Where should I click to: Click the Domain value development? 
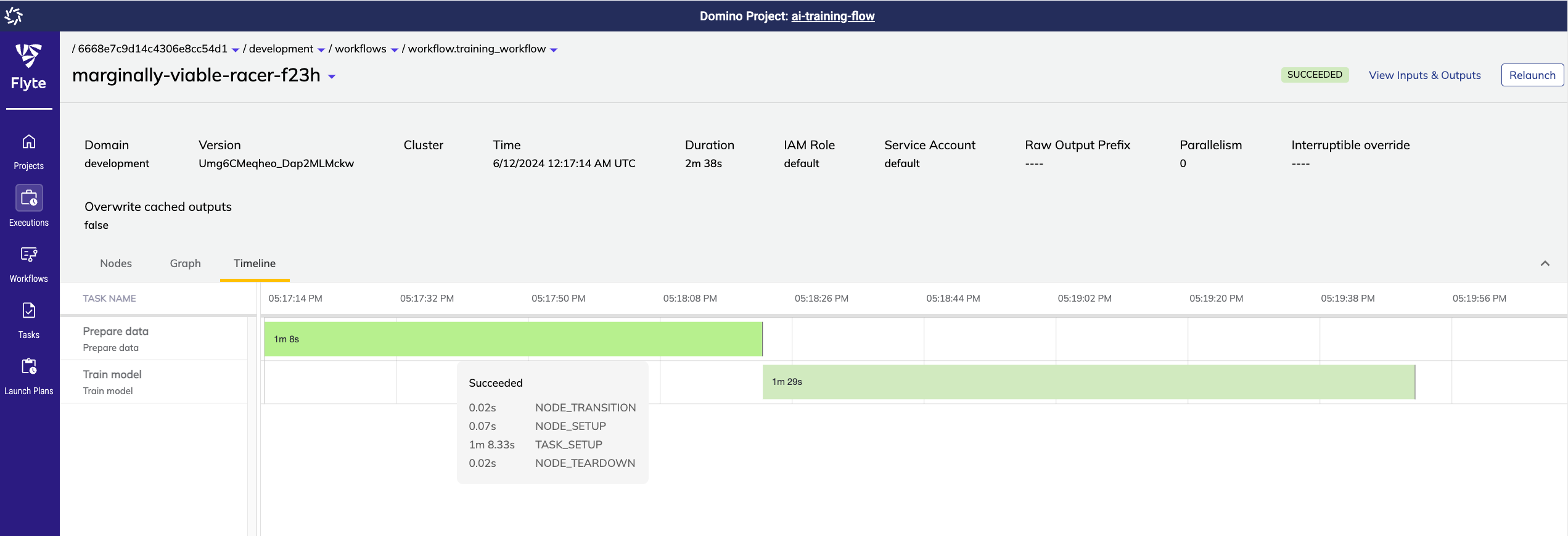(x=117, y=163)
